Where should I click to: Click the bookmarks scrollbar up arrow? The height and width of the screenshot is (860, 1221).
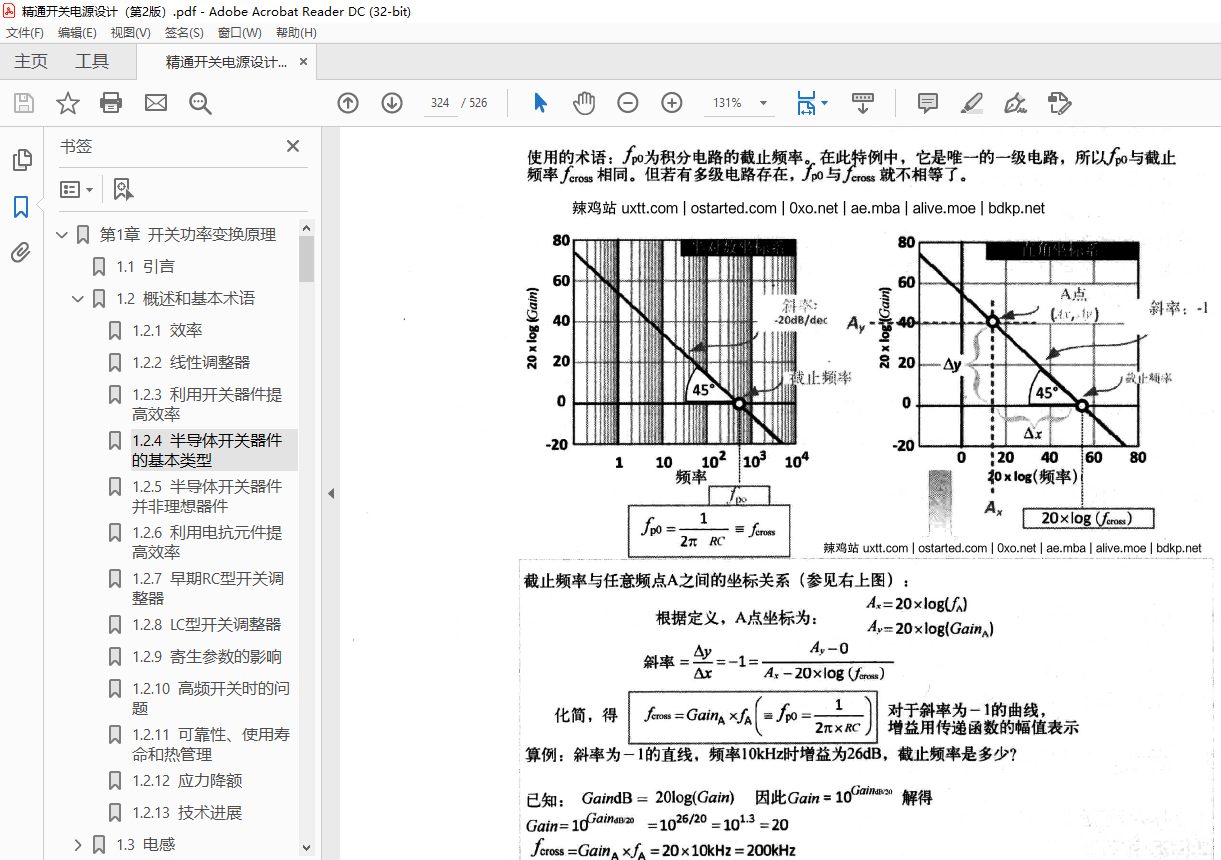[x=306, y=227]
